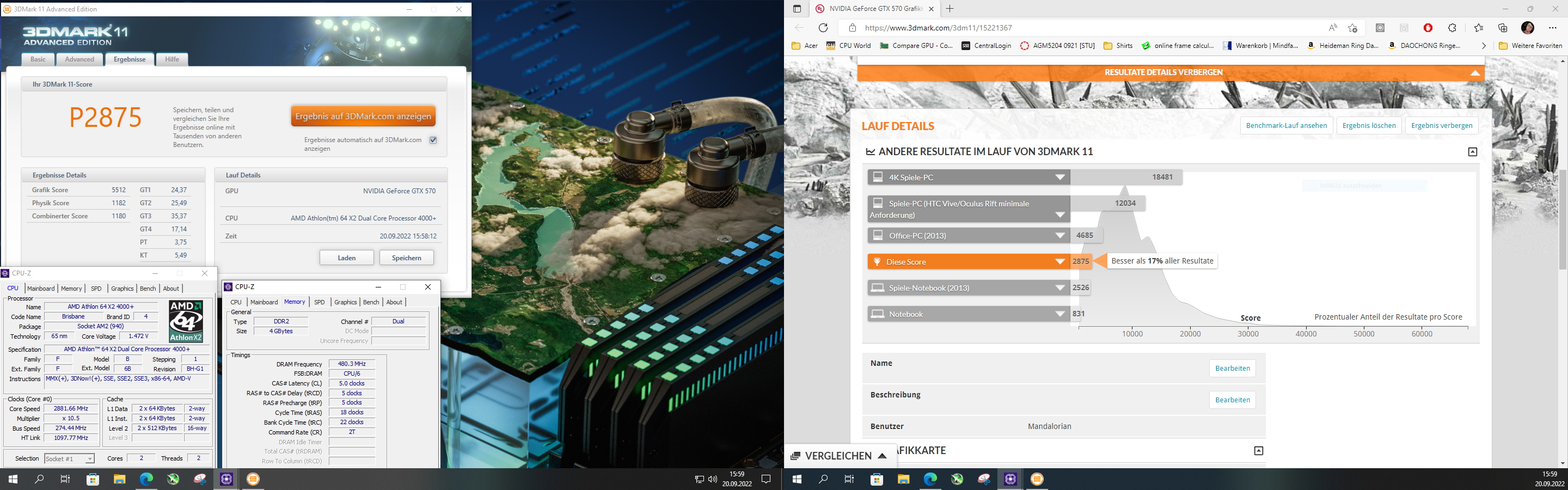Expand the Diese Score row

pos(1059,262)
